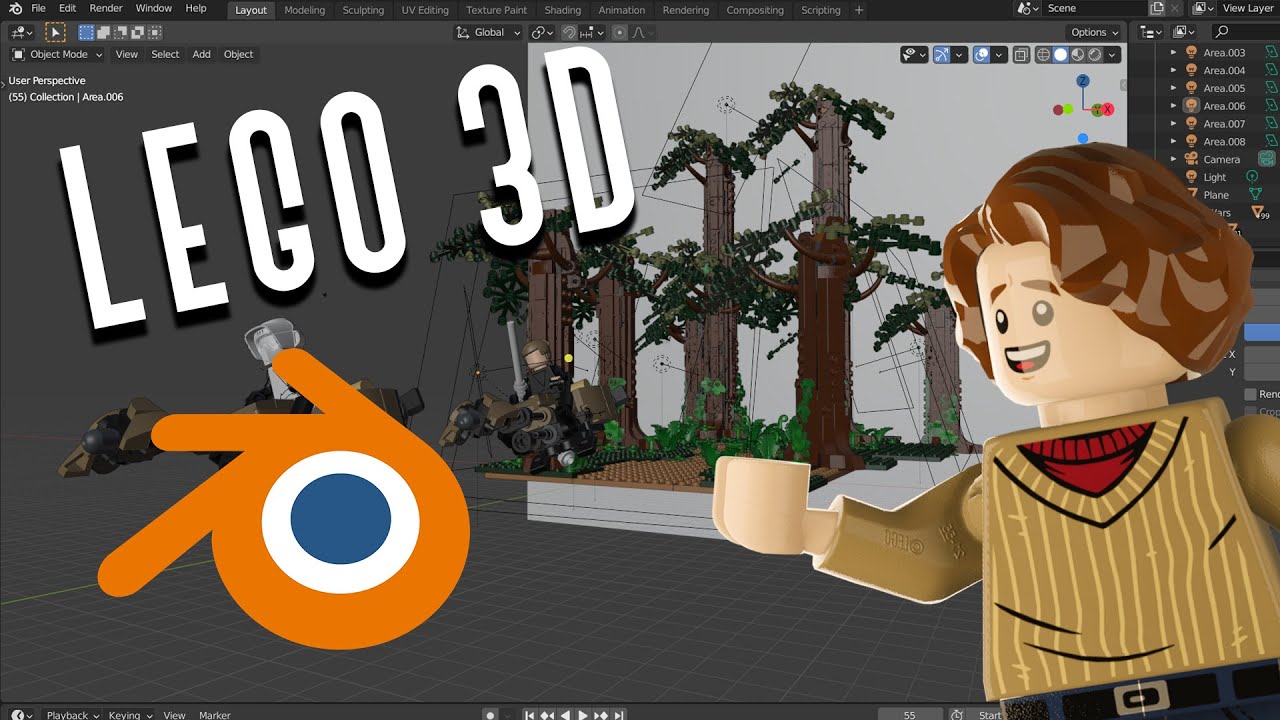Toggle snapping magnet icon

pos(568,32)
